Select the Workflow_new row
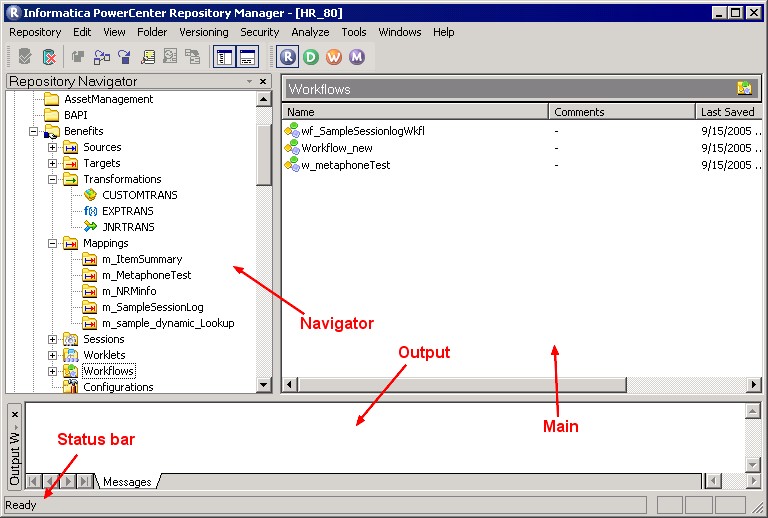This screenshot has height=518, width=768. point(522,148)
